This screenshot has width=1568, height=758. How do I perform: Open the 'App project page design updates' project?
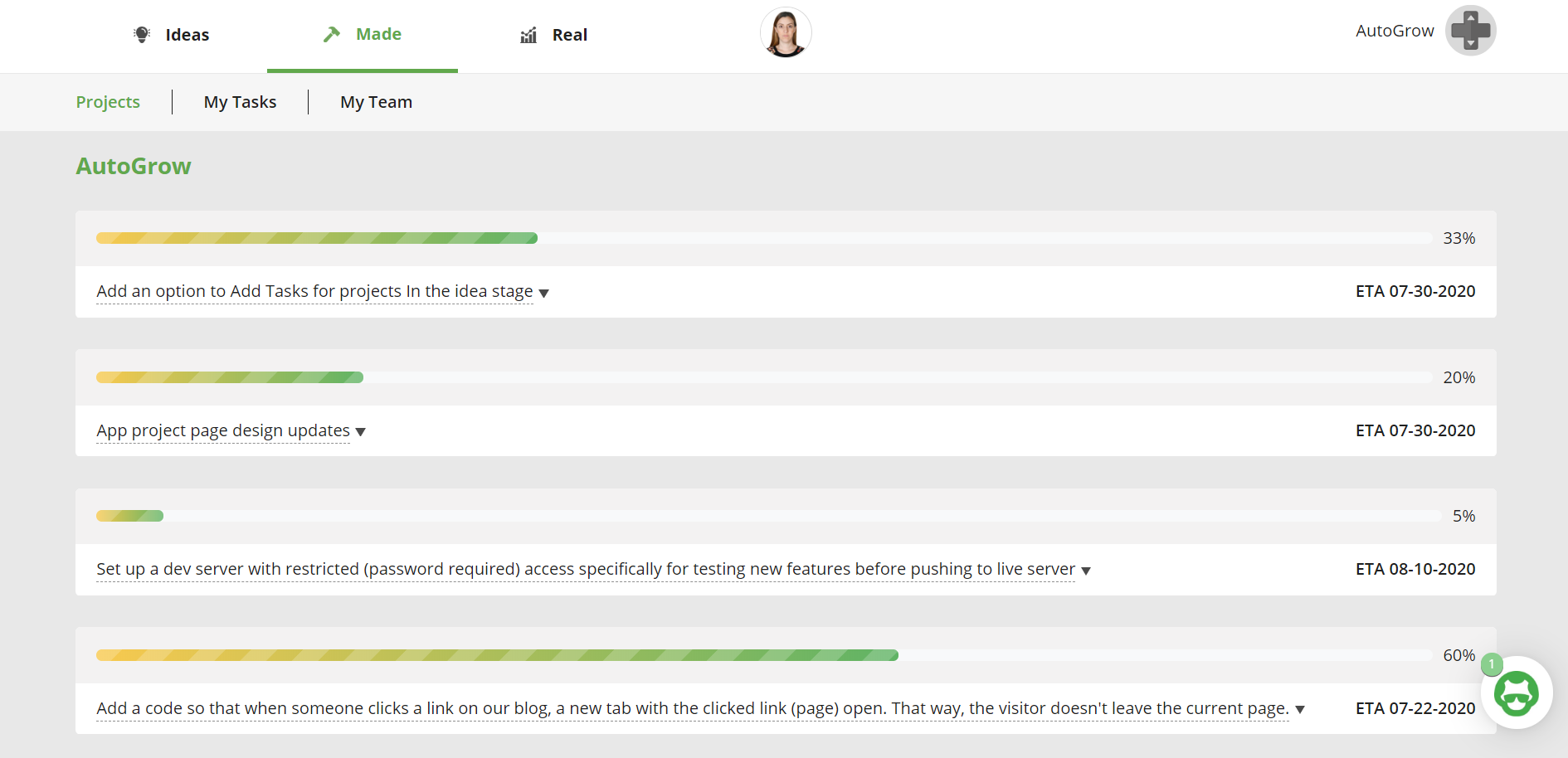click(223, 430)
